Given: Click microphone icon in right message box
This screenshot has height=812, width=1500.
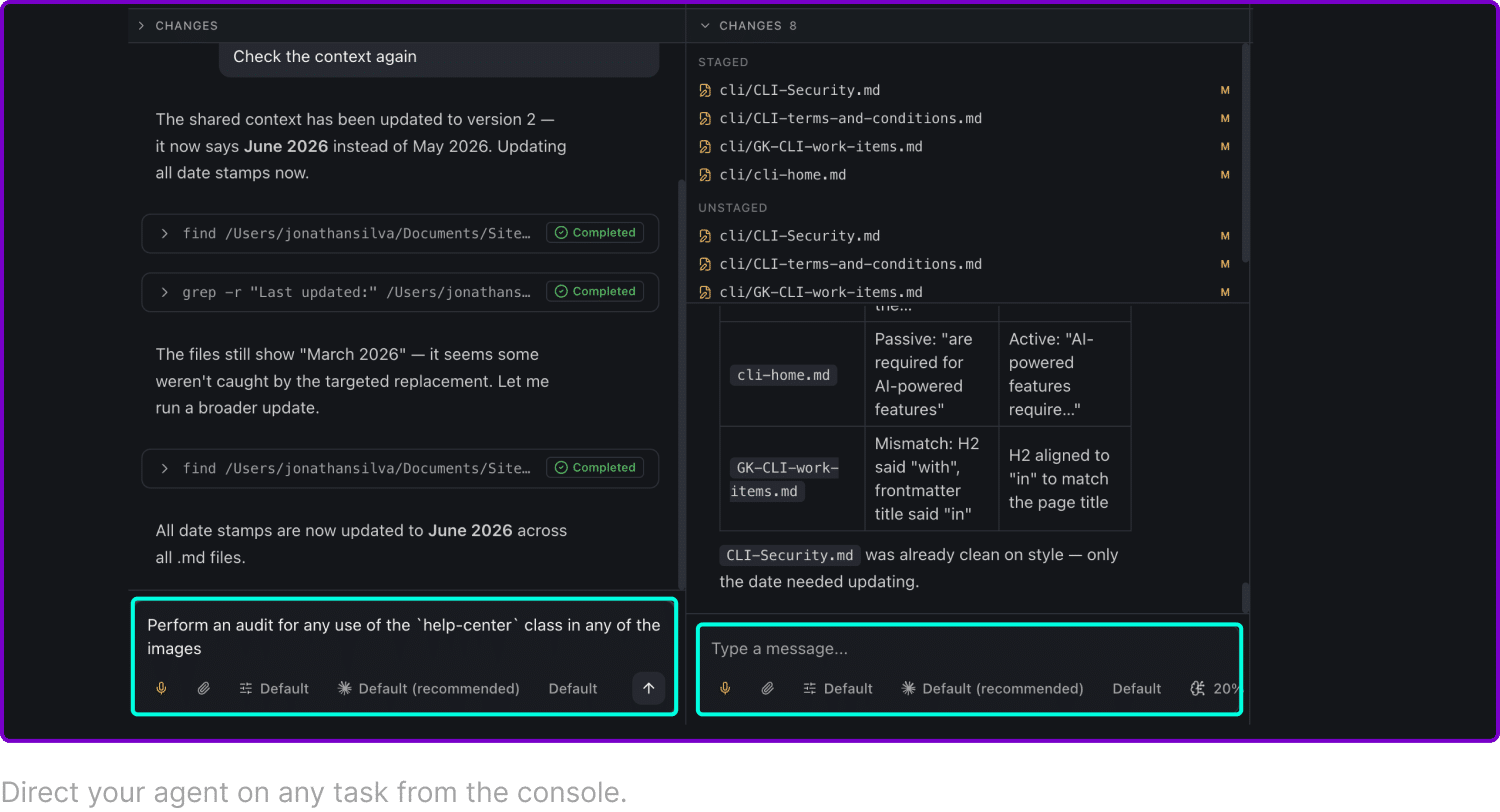Looking at the screenshot, I should coord(725,688).
